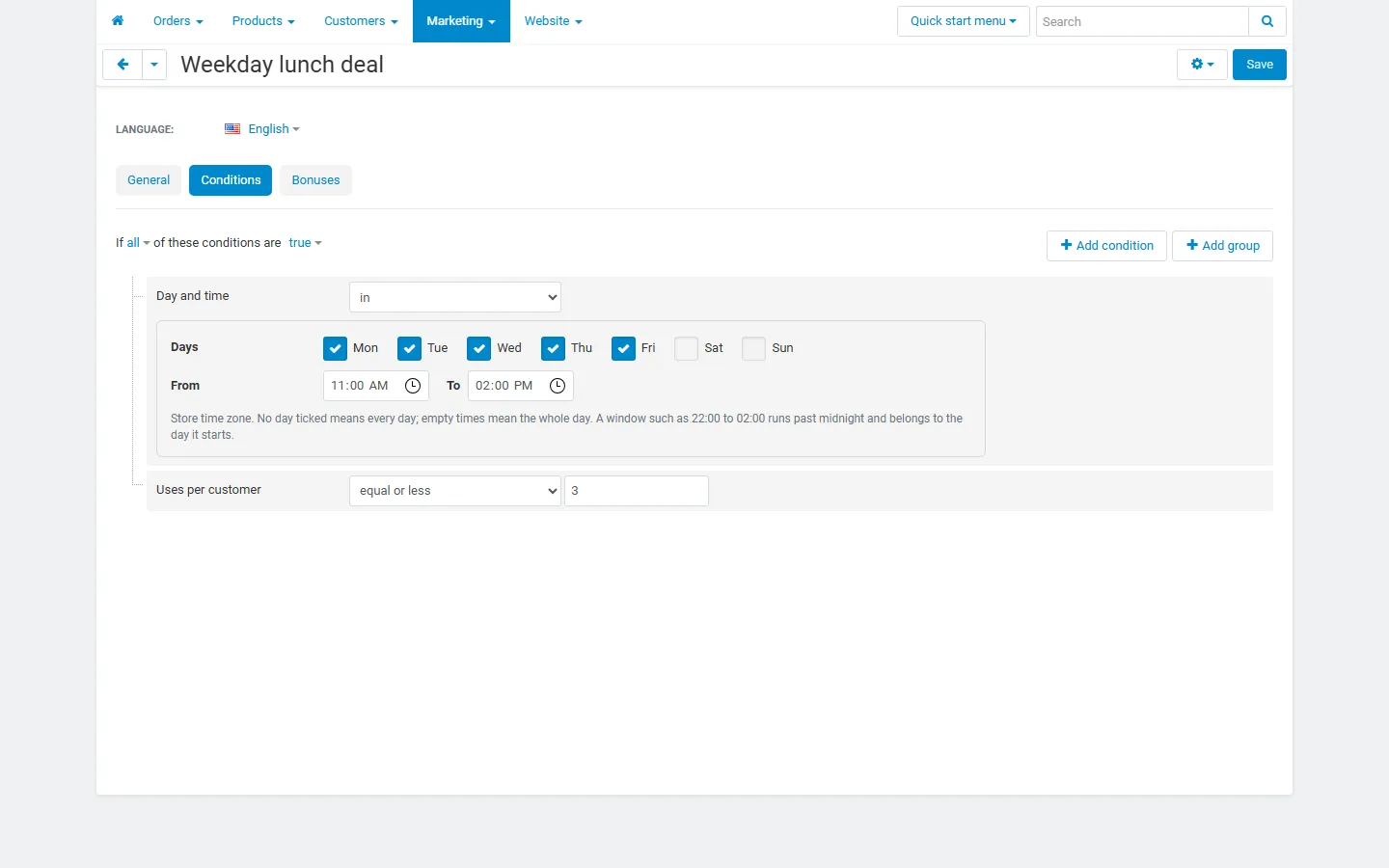Switch to the General tab
Screen dimensions: 1389x868
pos(149,180)
